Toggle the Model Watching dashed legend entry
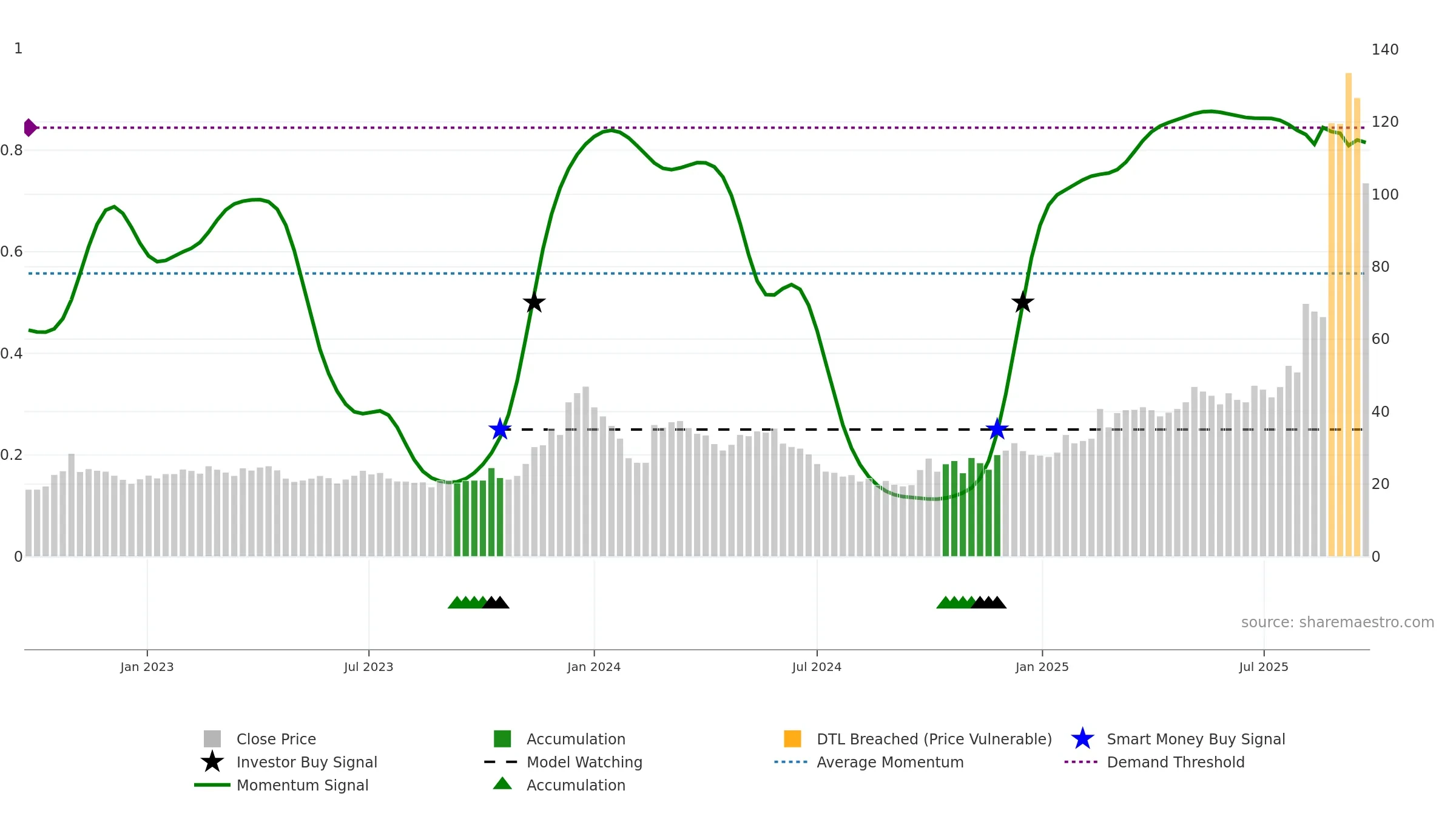Image resolution: width=1456 pixels, height=819 pixels. 563,762
